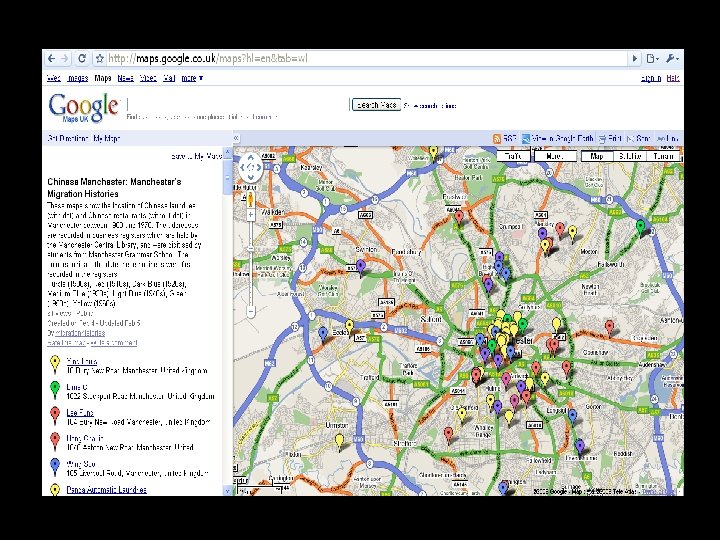Open the migrationhistories author link
Image resolution: width=720 pixels, height=540 pixels.
(80, 333)
